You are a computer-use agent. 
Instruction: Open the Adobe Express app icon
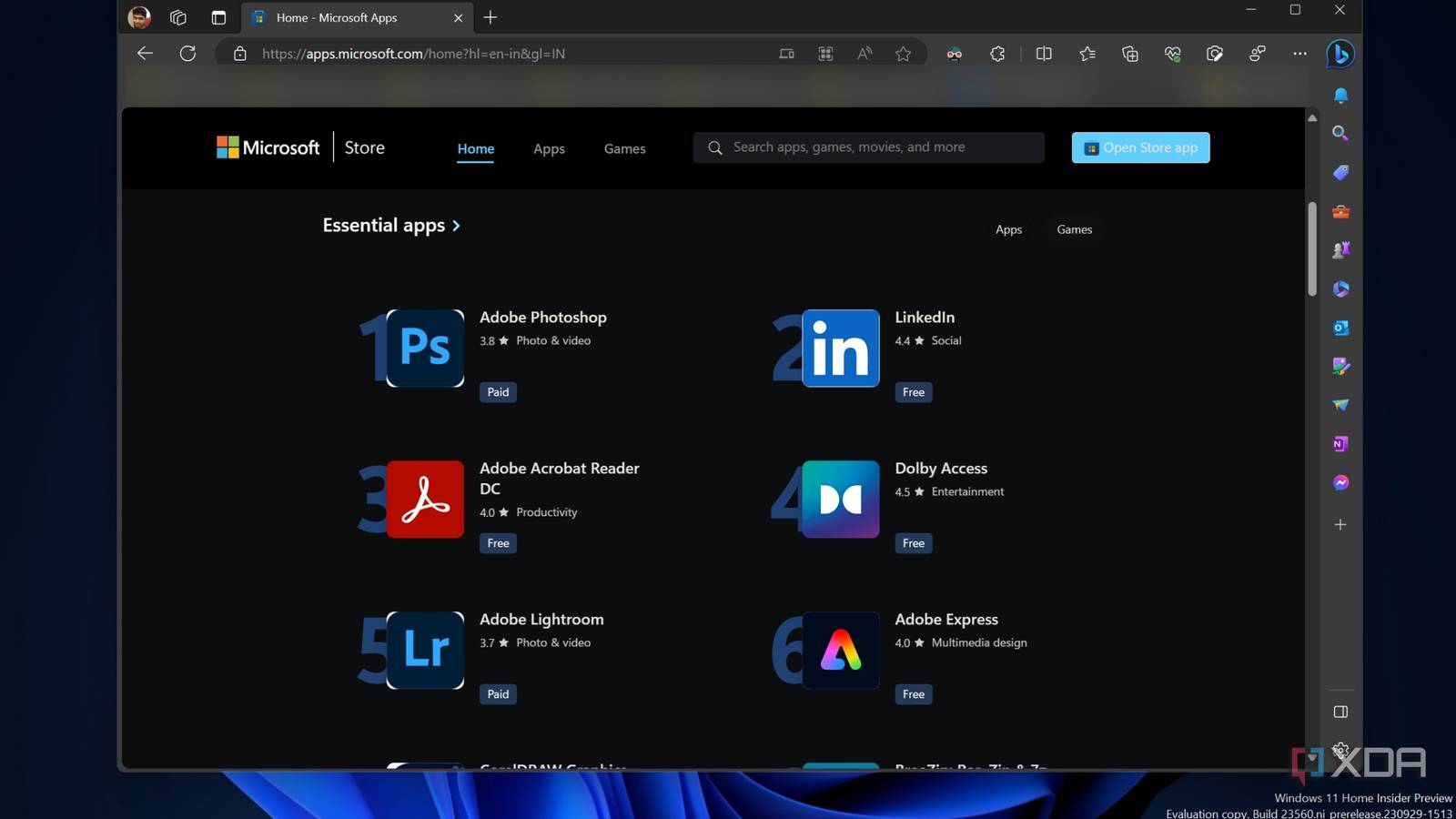click(840, 651)
